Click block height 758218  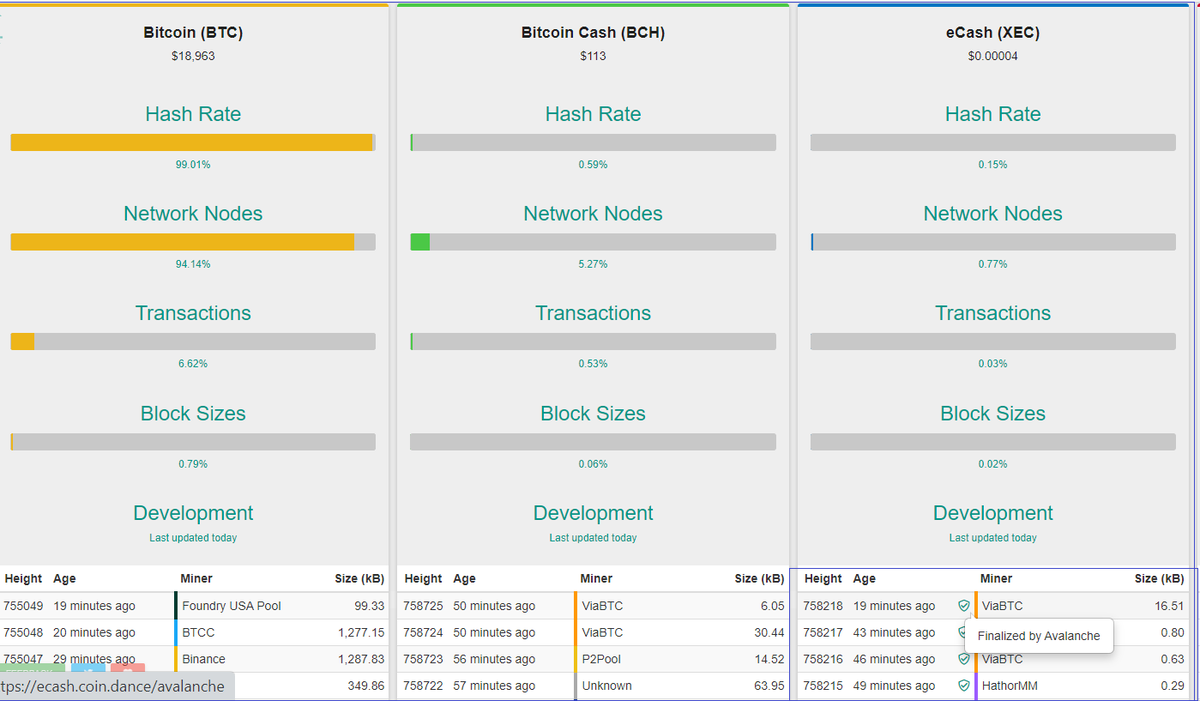point(823,606)
